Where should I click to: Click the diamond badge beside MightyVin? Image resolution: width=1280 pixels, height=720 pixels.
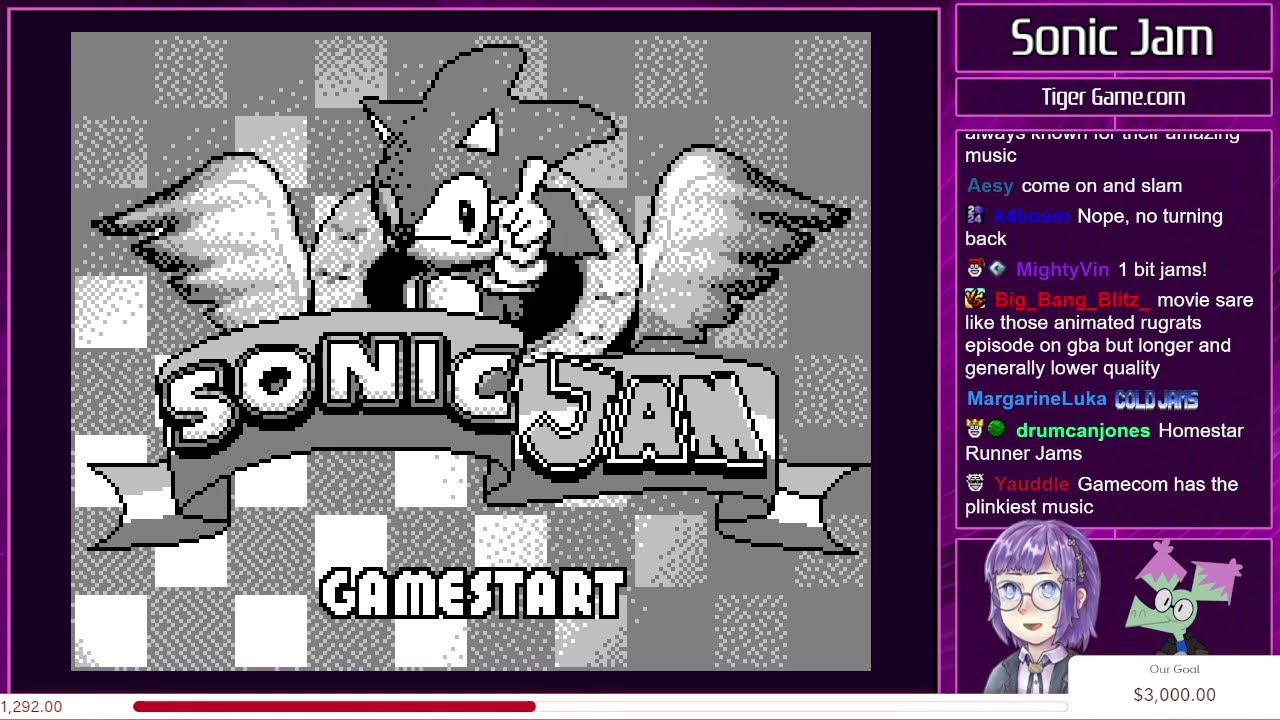(997, 269)
